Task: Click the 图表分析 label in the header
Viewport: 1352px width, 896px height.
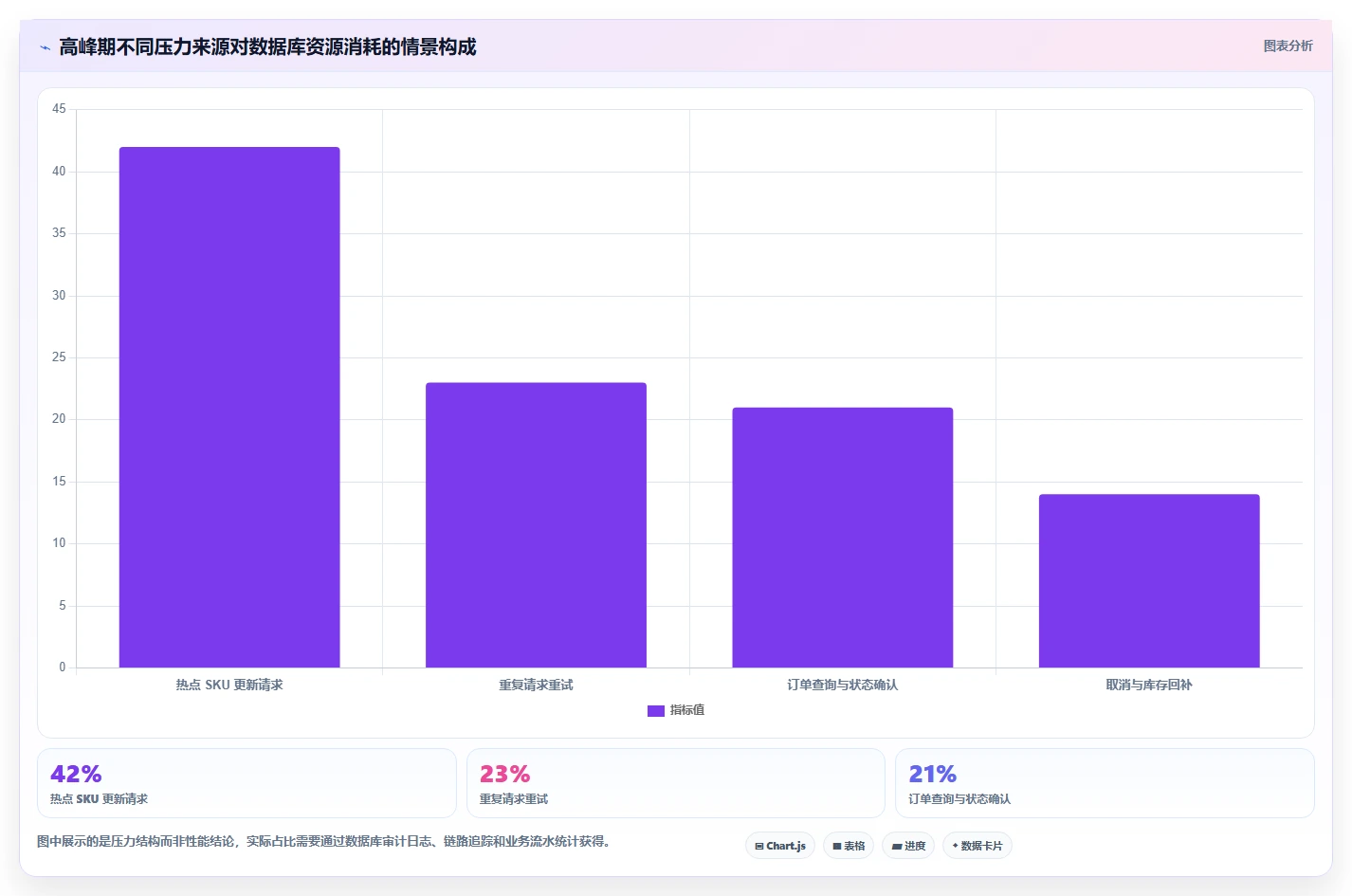Action: click(1288, 46)
